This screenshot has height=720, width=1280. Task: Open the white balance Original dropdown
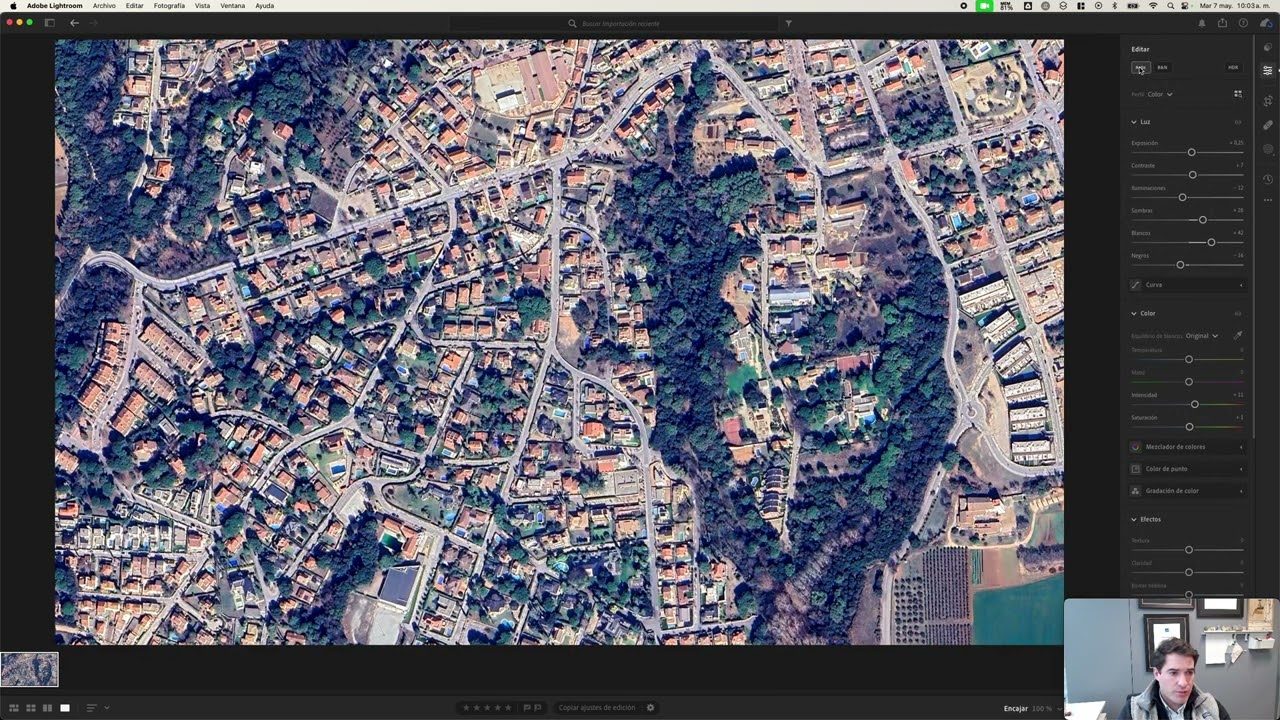pos(1201,336)
